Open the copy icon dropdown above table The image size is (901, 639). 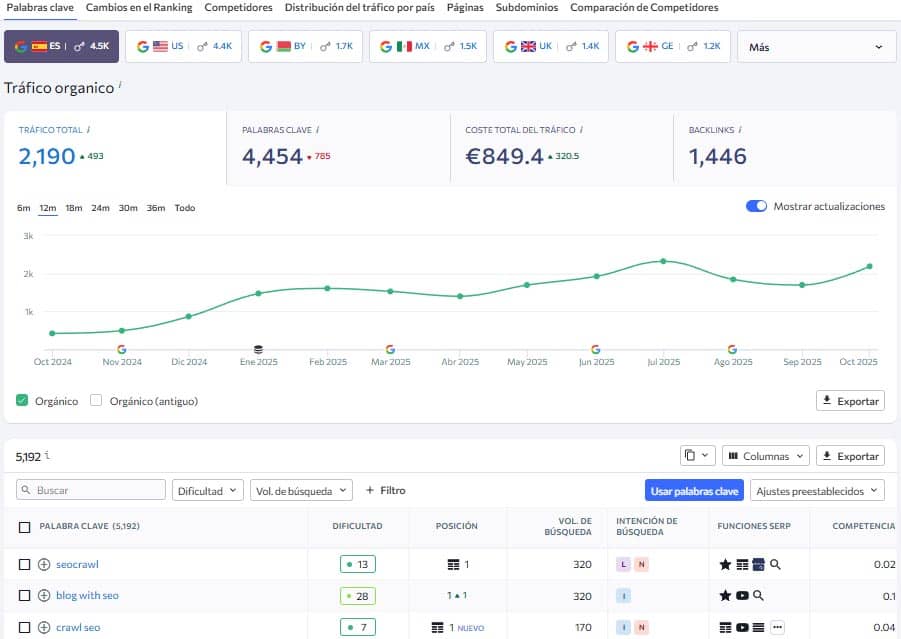click(698, 455)
